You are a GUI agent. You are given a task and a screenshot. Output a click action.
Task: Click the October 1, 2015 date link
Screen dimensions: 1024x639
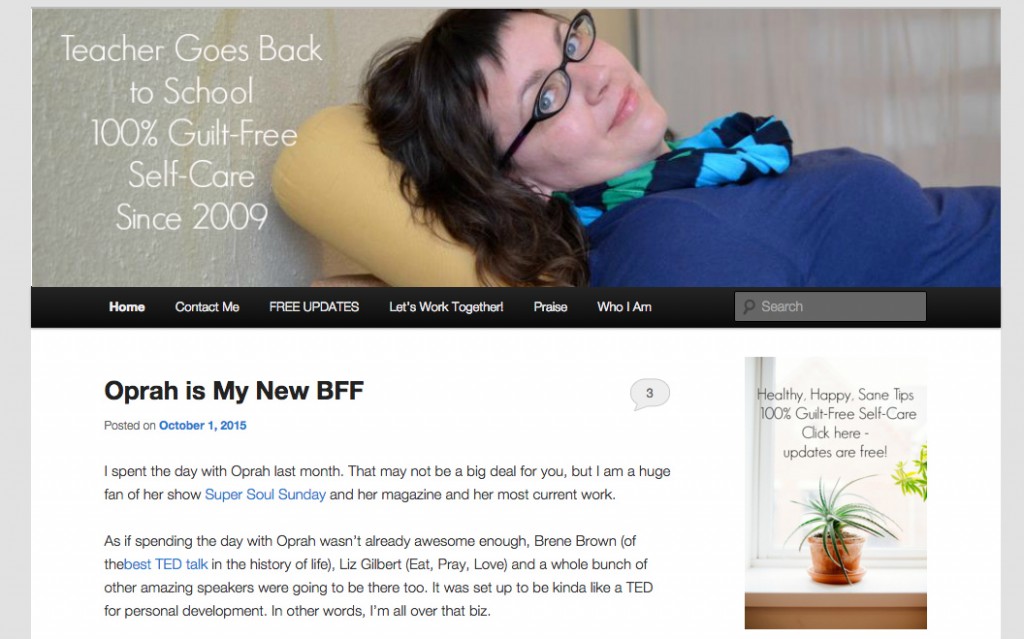pos(202,425)
